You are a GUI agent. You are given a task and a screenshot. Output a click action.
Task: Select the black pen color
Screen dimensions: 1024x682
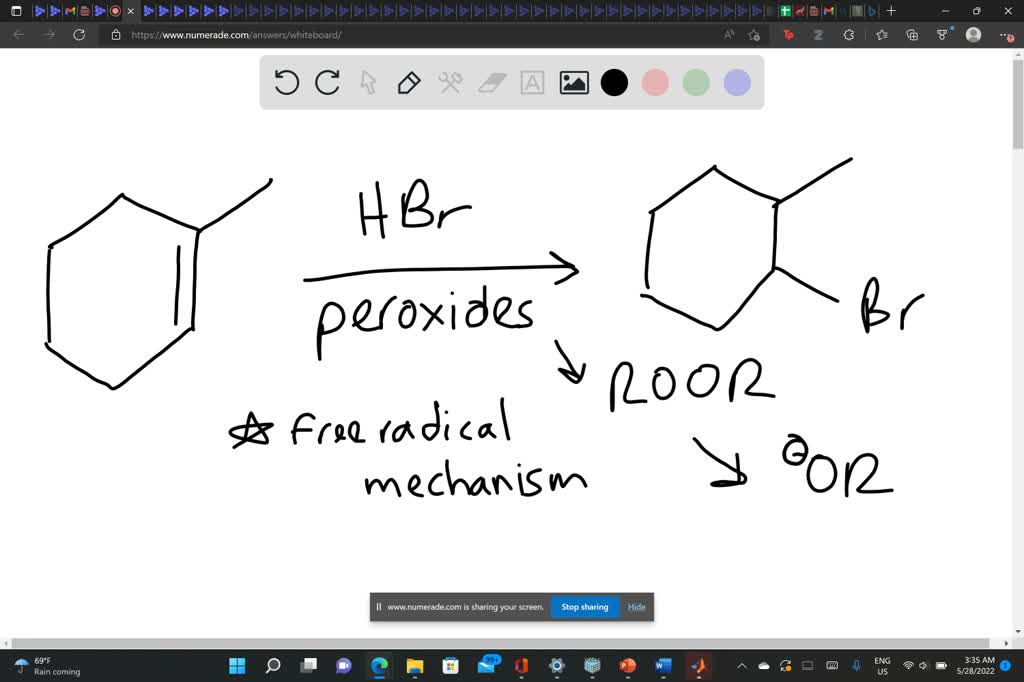click(614, 83)
